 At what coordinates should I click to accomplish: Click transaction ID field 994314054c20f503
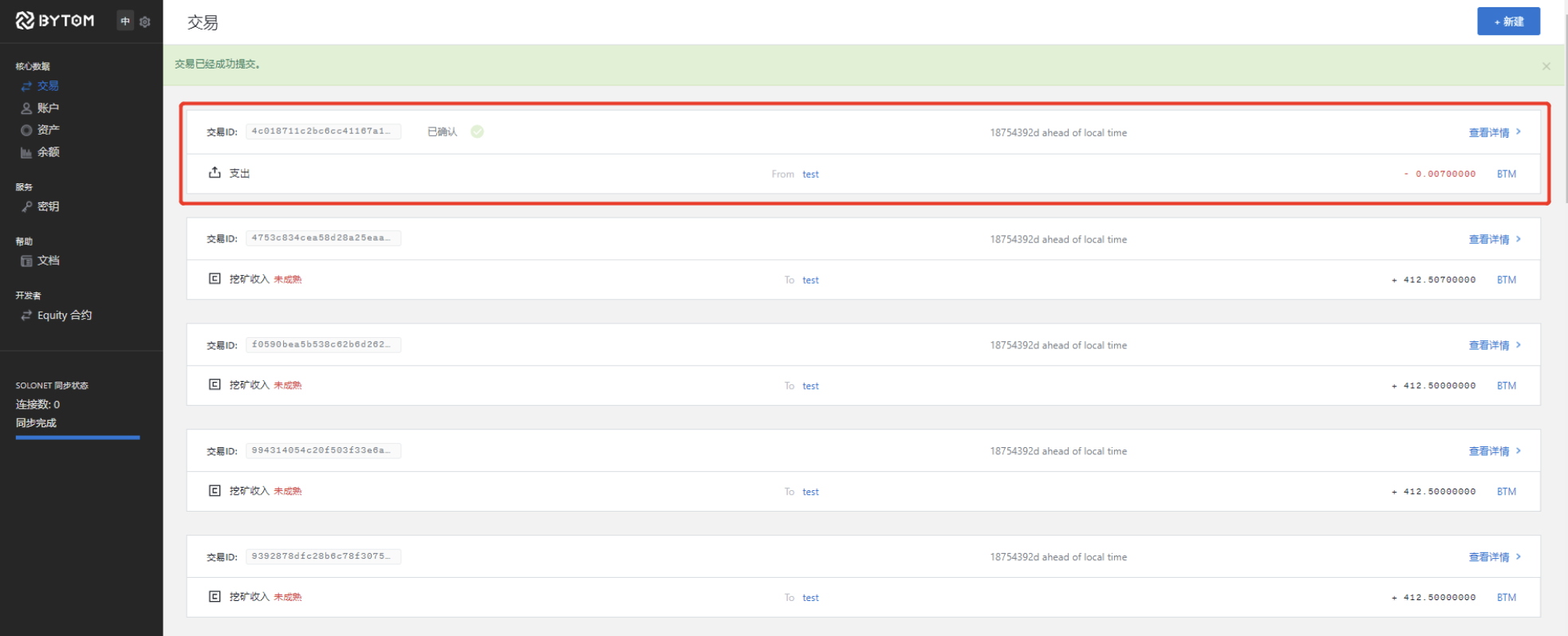pyautogui.click(x=322, y=450)
